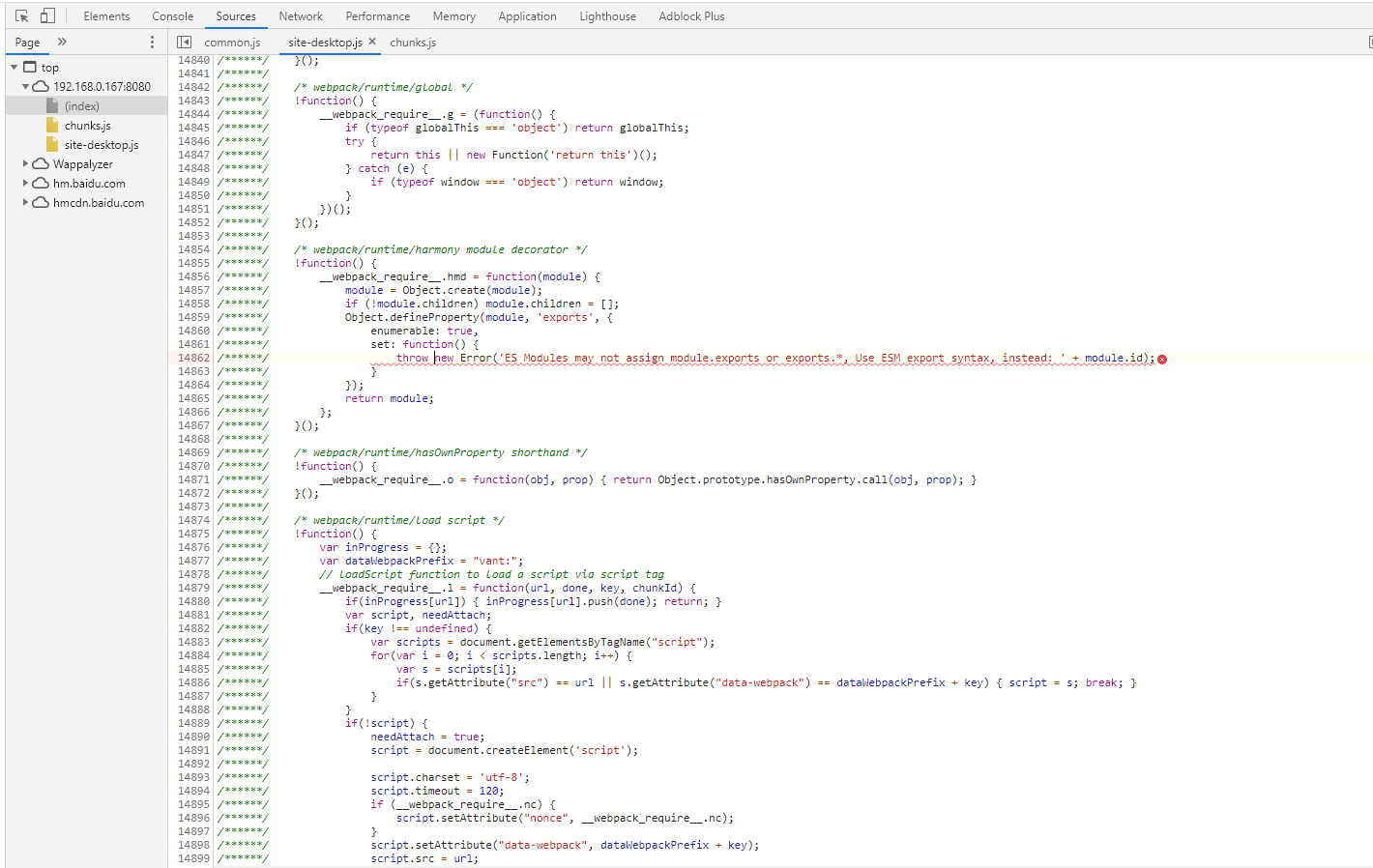Click the 'return module;' statement
1373x868 pixels.
(390, 398)
